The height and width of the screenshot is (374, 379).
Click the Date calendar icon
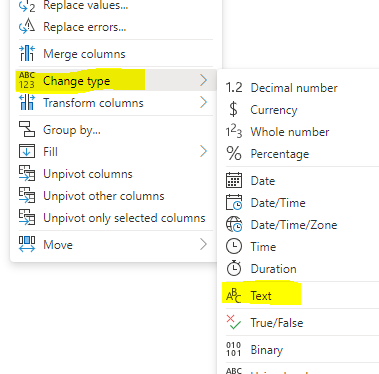pyautogui.click(x=234, y=180)
